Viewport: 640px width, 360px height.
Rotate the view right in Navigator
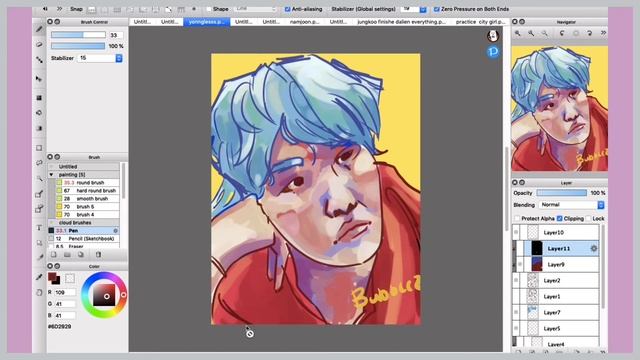(589, 33)
